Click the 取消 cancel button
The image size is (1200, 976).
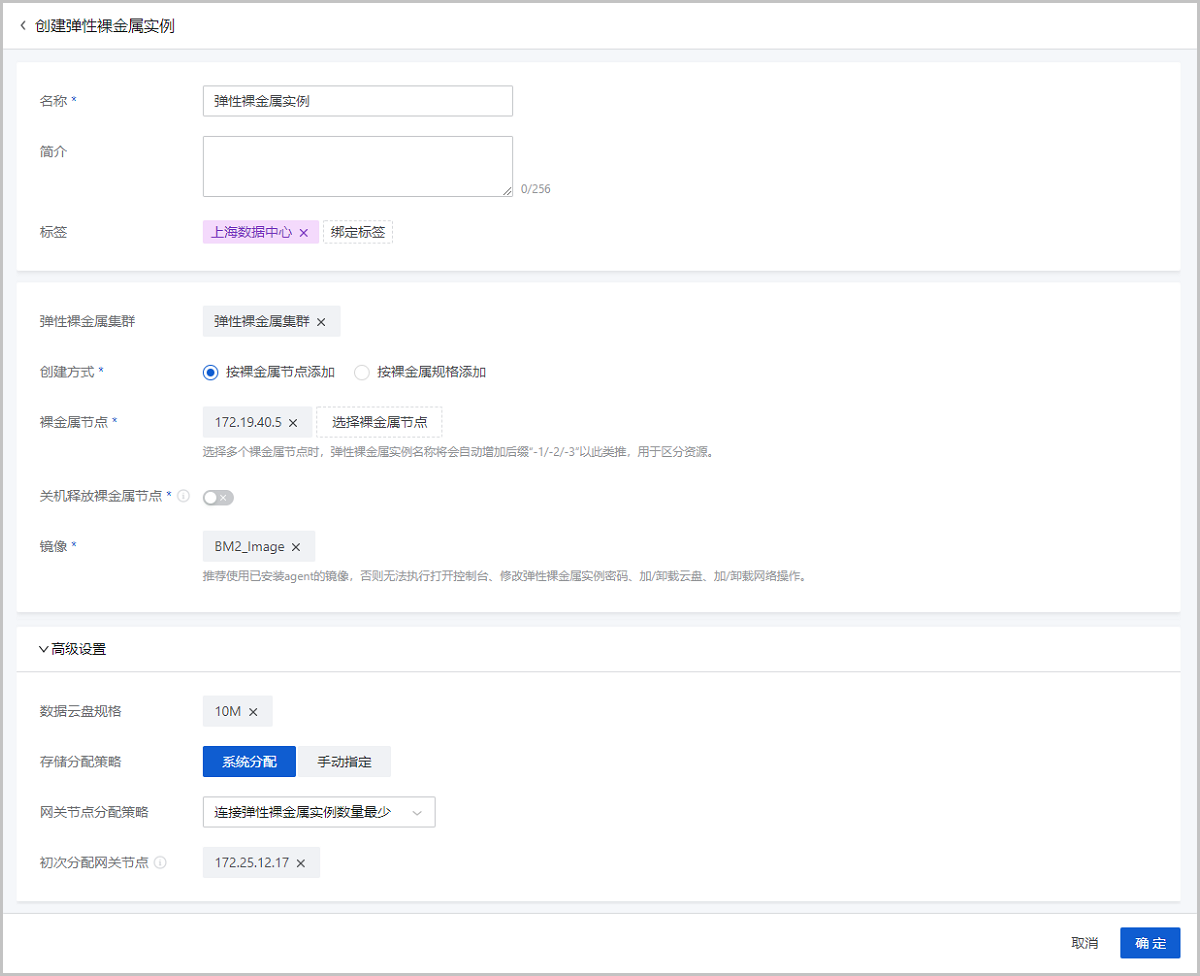(x=1085, y=943)
